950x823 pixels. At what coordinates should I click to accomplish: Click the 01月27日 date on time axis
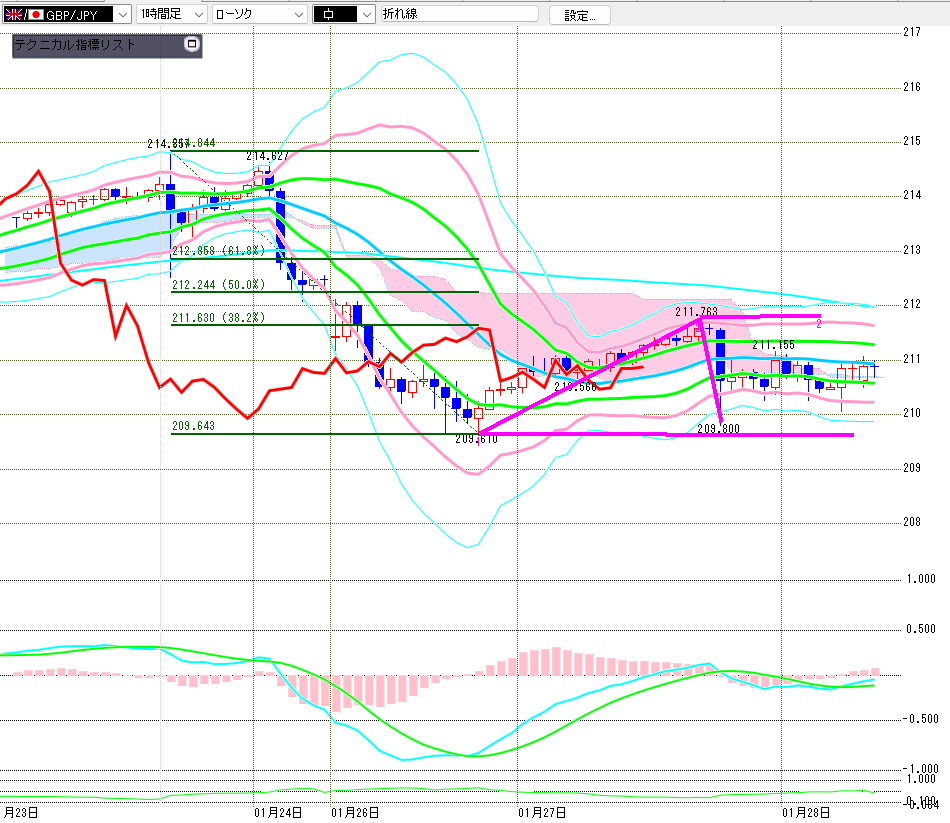click(x=543, y=813)
